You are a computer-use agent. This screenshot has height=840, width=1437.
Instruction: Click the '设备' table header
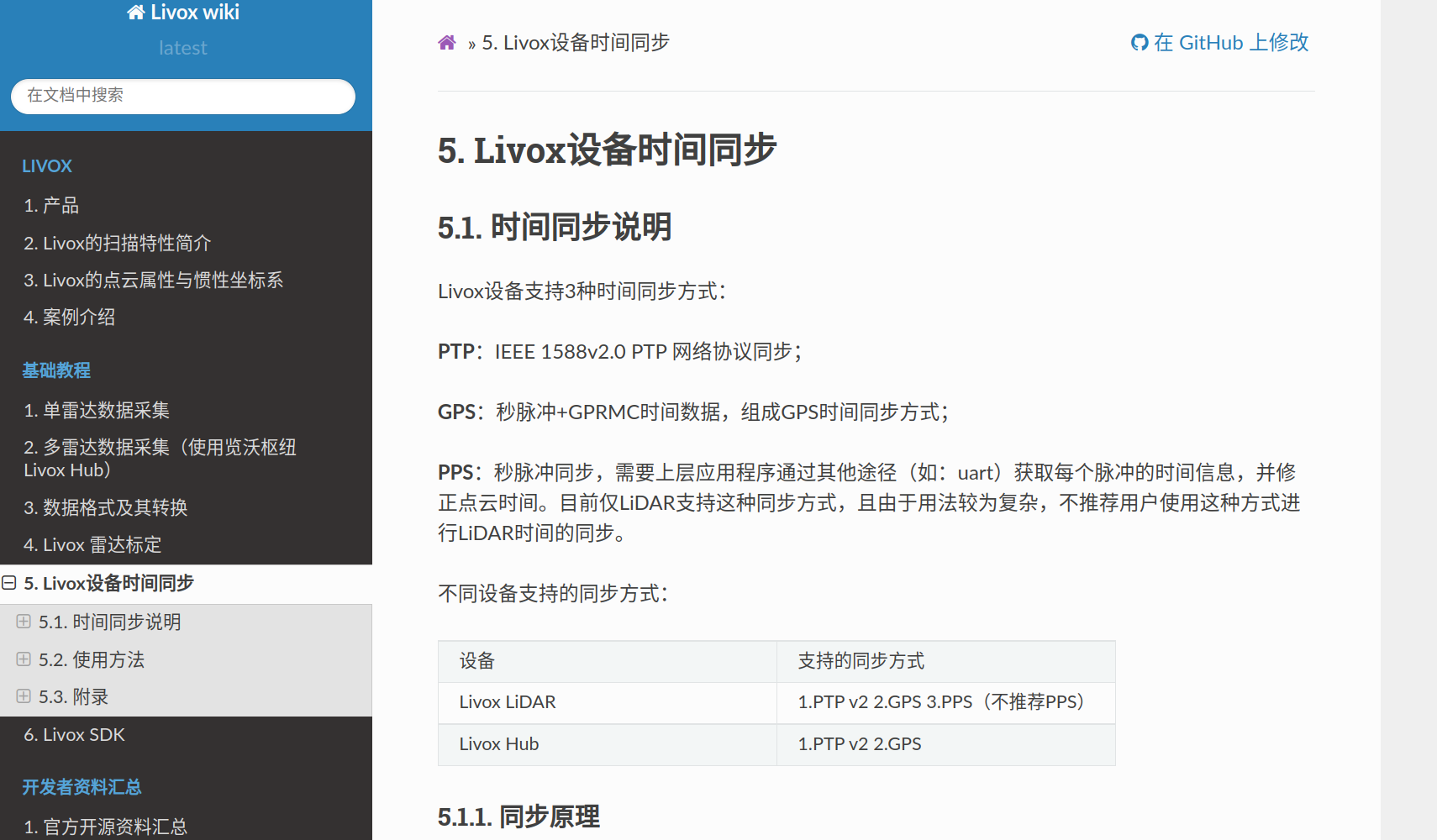pyautogui.click(x=608, y=661)
